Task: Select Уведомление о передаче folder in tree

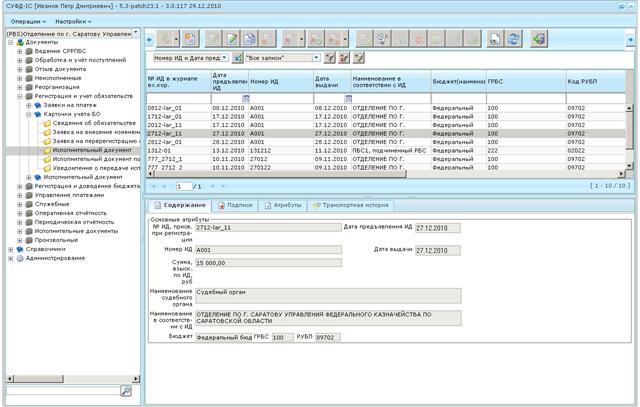Action: coord(92,168)
